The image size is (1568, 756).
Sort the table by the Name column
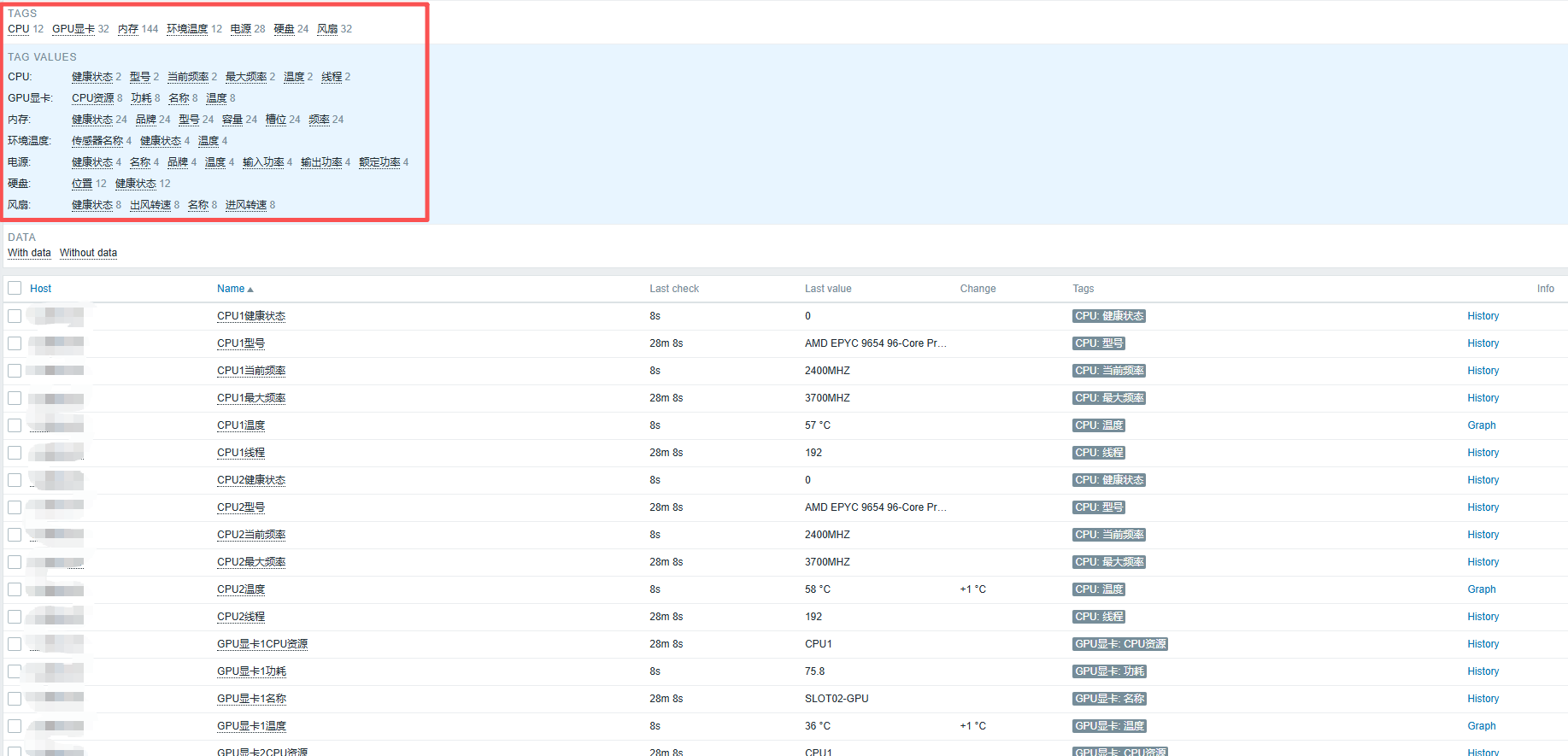pos(231,289)
